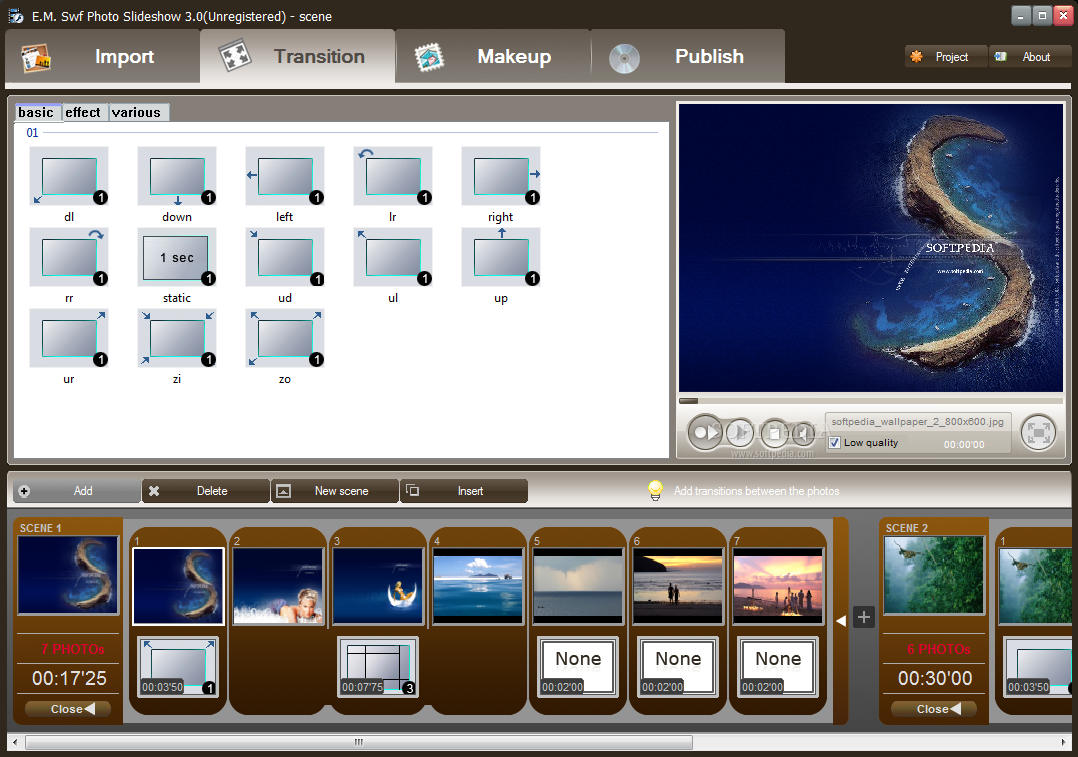1078x757 pixels.
Task: Click the softpedia_wallpaper_2_800x600.jpg filename
Action: [x=917, y=421]
